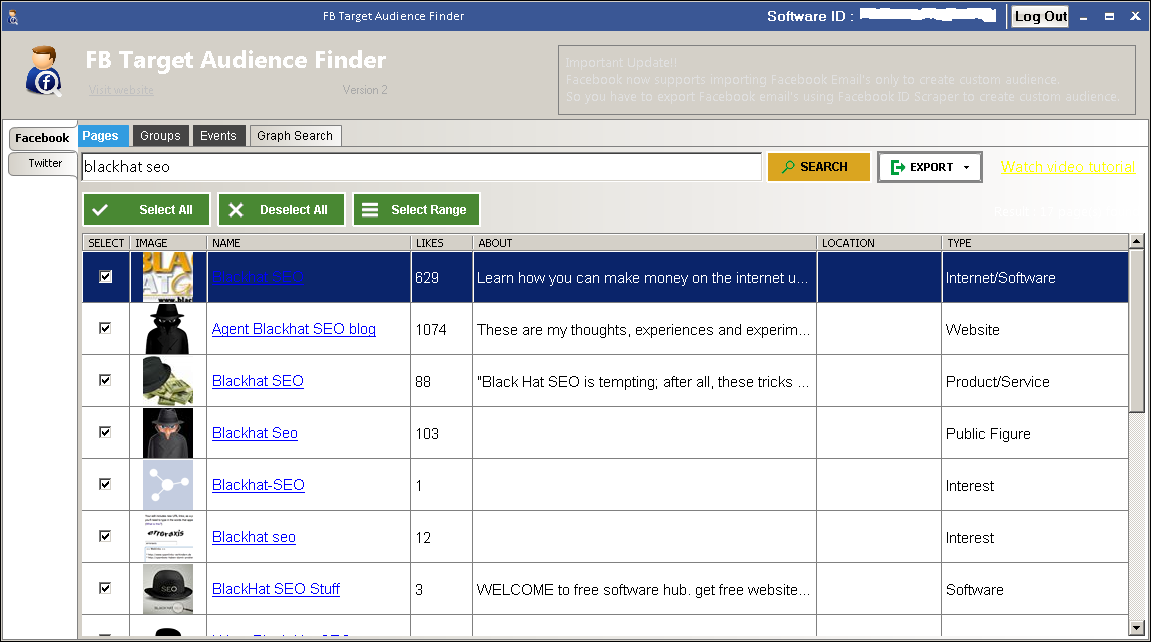This screenshot has height=642, width=1151.
Task: Click the BlackHat SEO Stuff thumbnail
Action: click(168, 589)
